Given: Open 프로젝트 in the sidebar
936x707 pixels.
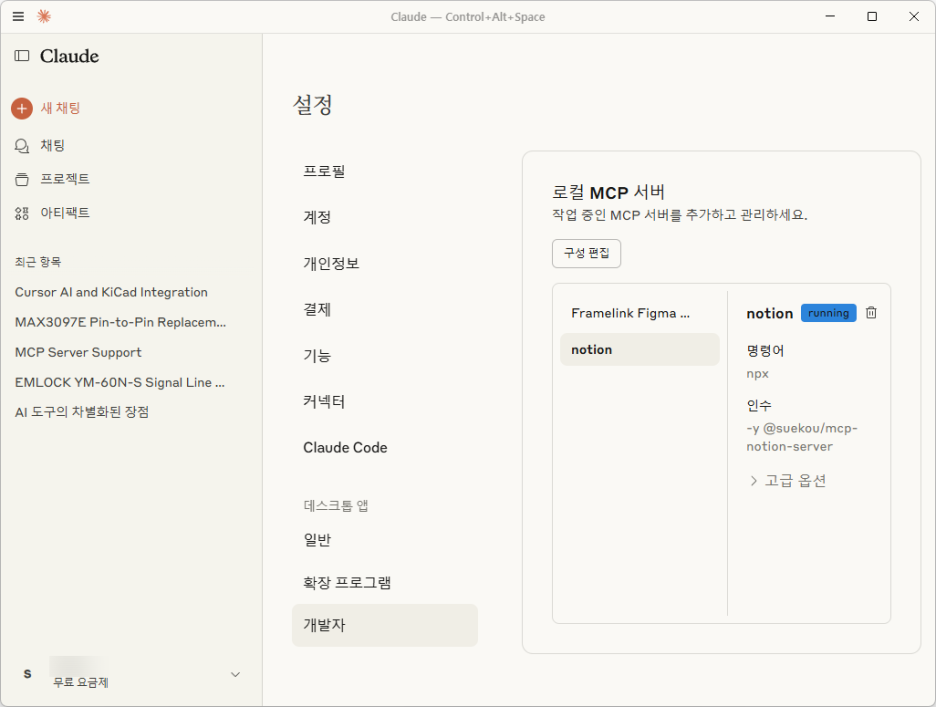Looking at the screenshot, I should 65,179.
